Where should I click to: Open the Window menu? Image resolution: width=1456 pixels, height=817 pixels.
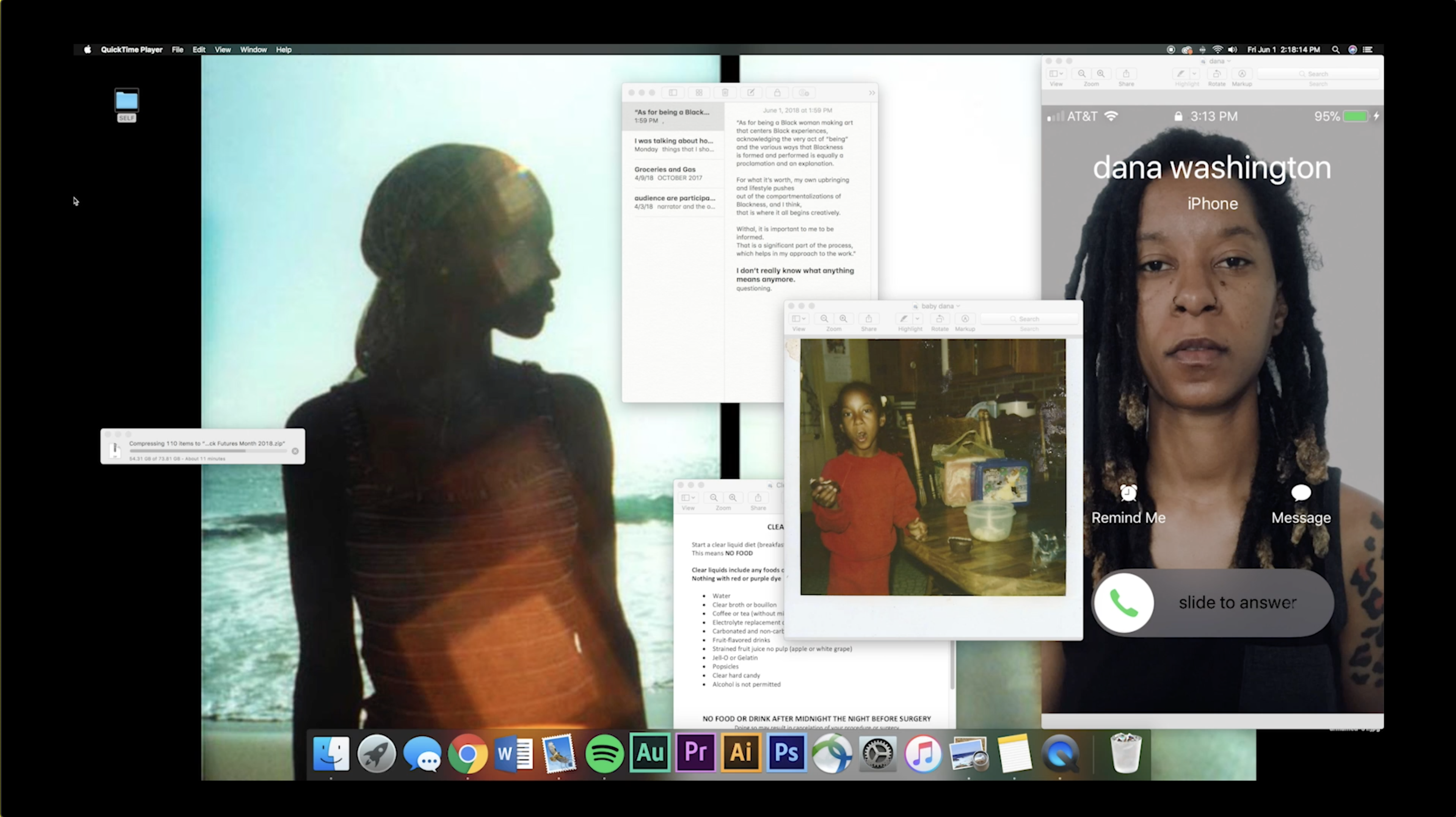click(253, 50)
